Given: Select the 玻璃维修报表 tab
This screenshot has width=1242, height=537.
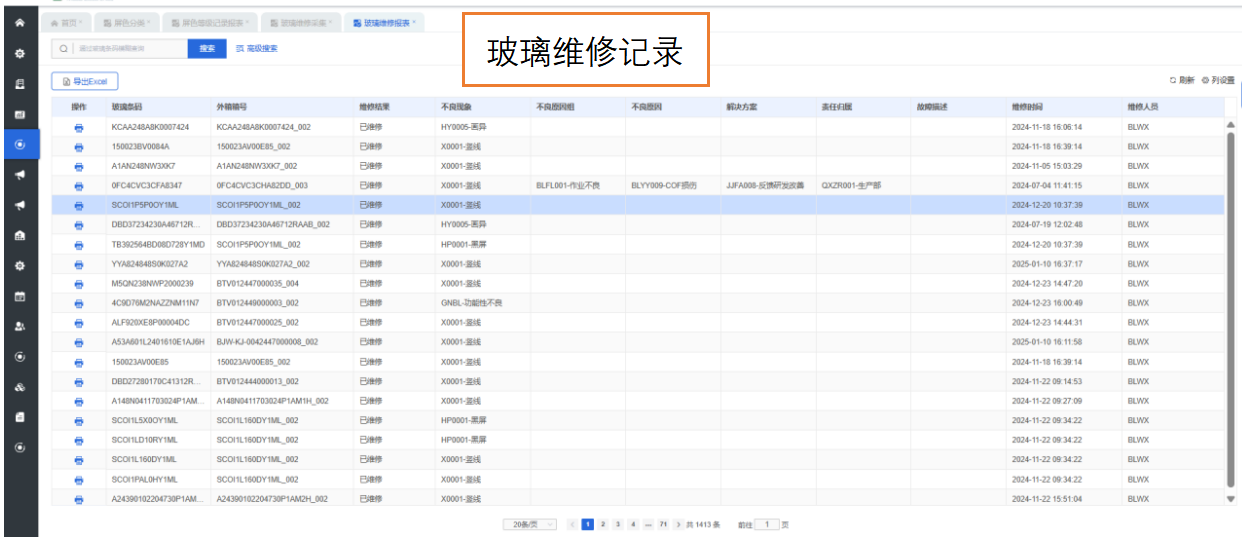Looking at the screenshot, I should coord(383,22).
